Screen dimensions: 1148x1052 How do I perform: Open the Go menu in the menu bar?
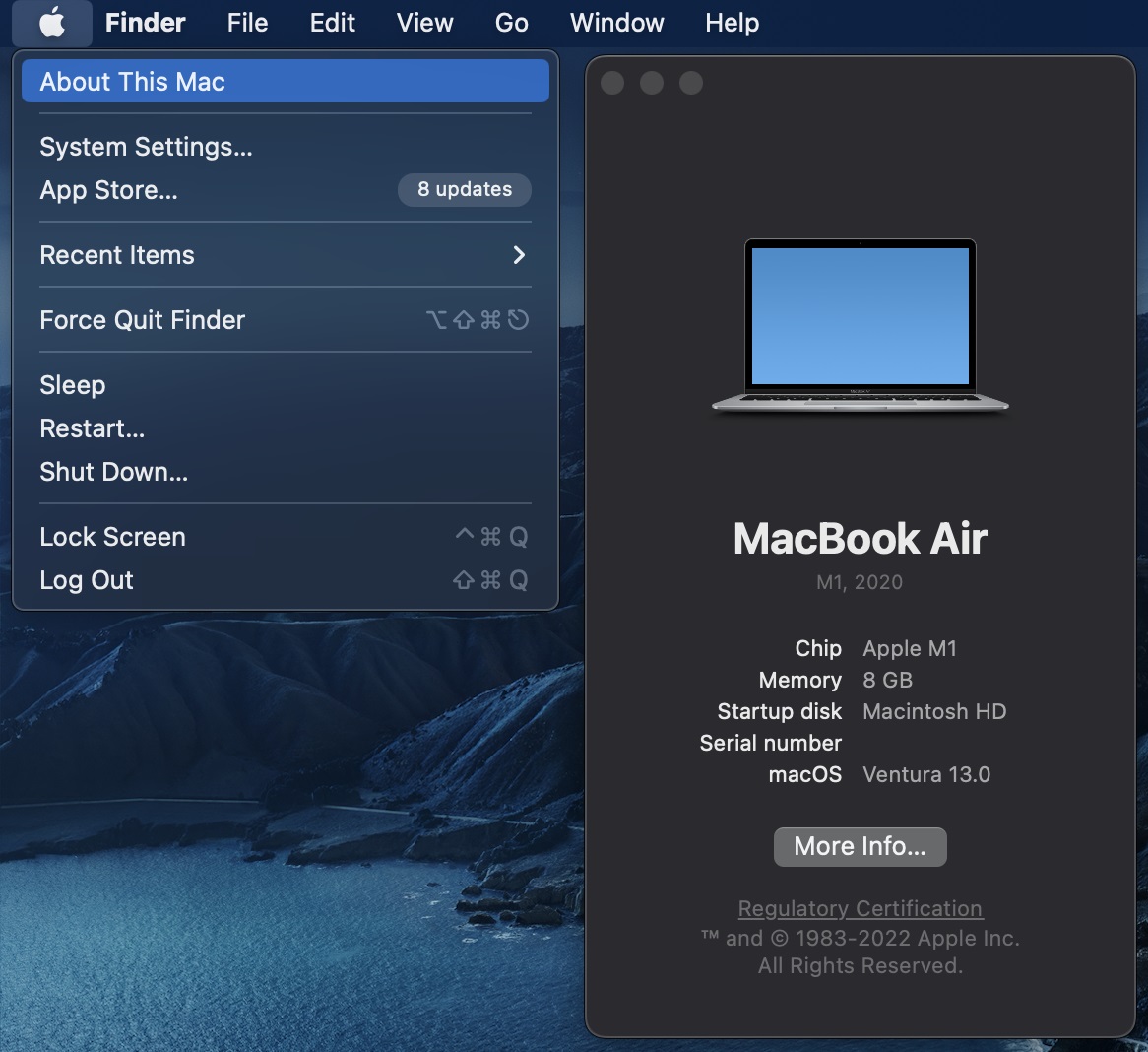coord(511,23)
